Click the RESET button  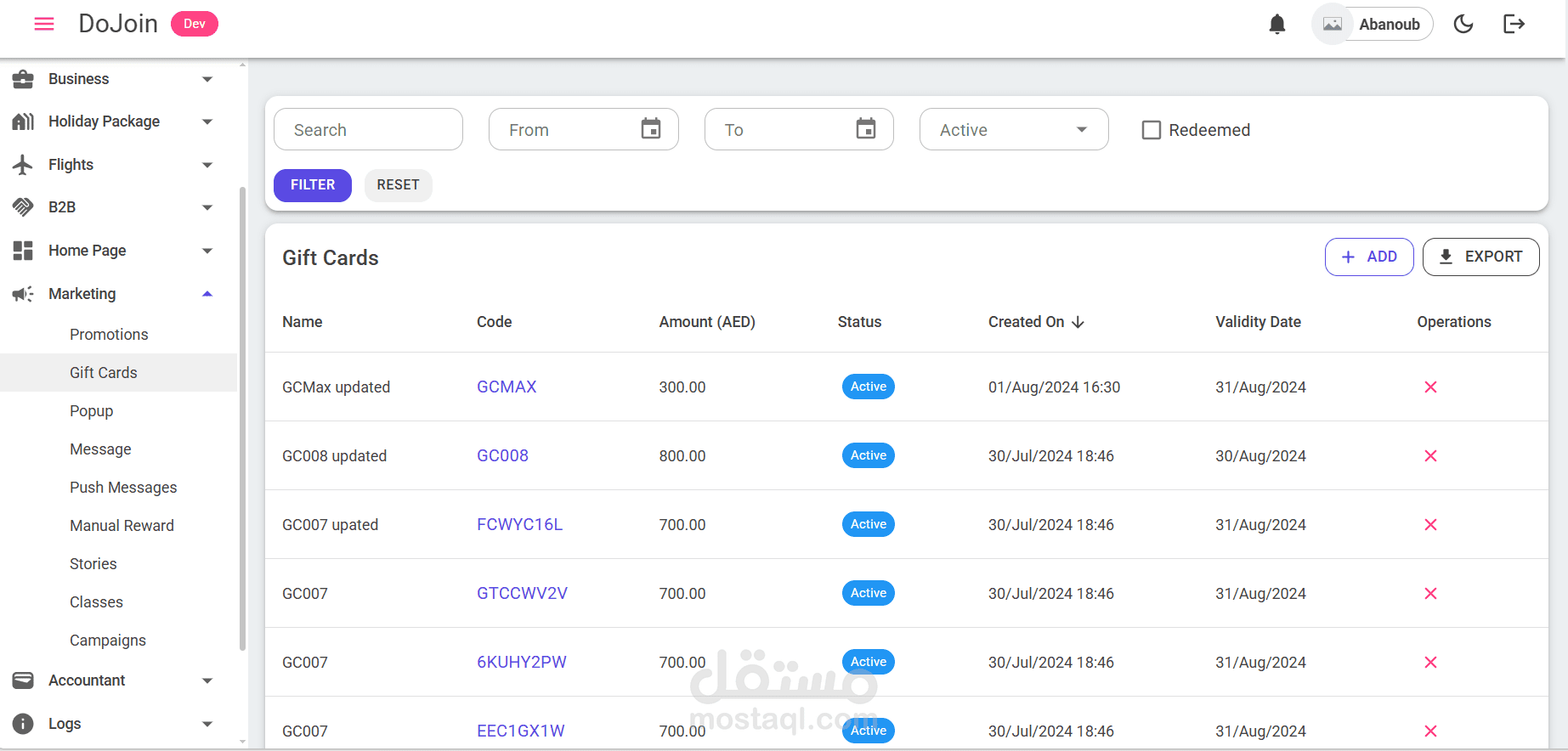399,185
